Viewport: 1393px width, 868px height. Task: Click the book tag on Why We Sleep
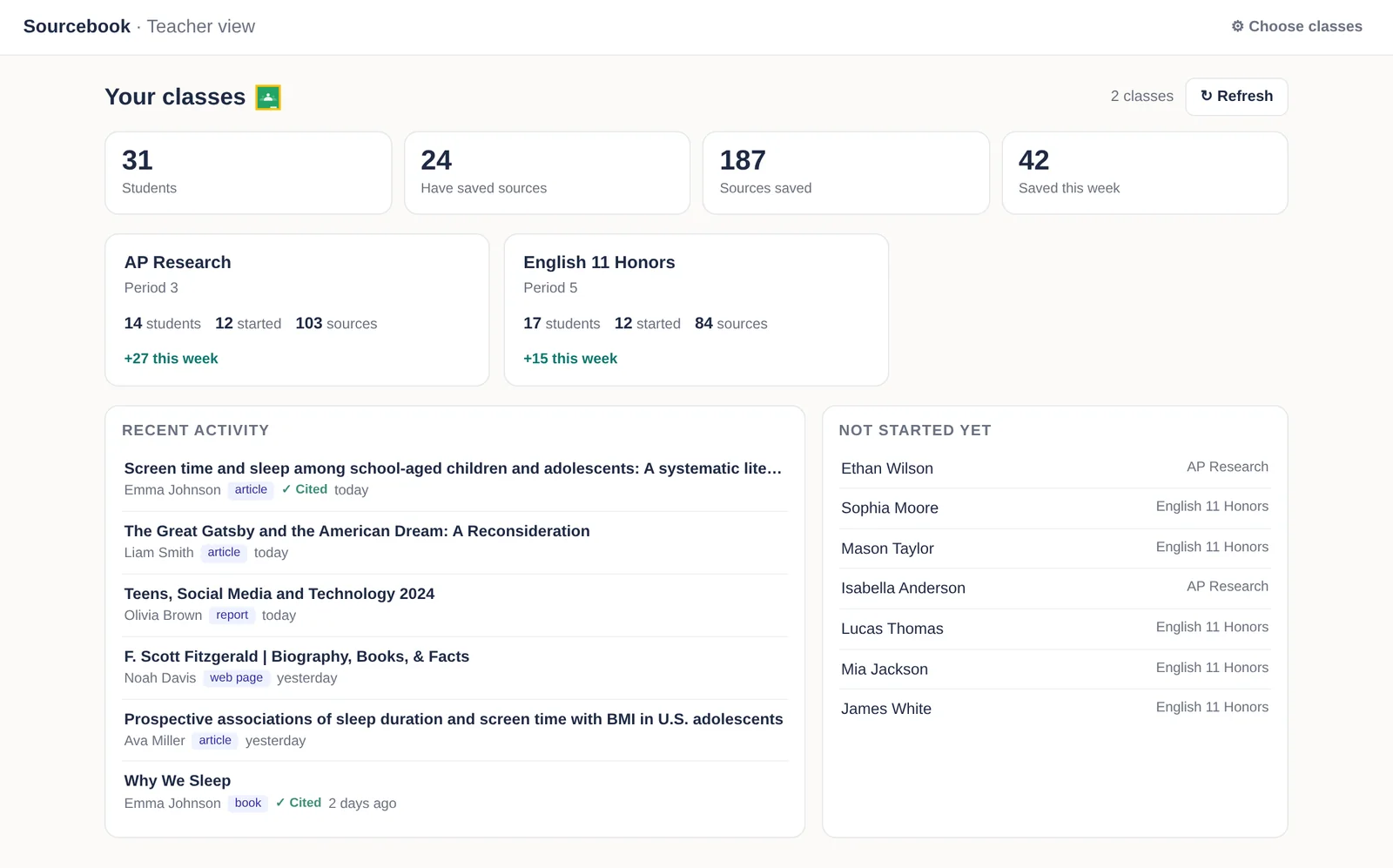[x=248, y=804]
